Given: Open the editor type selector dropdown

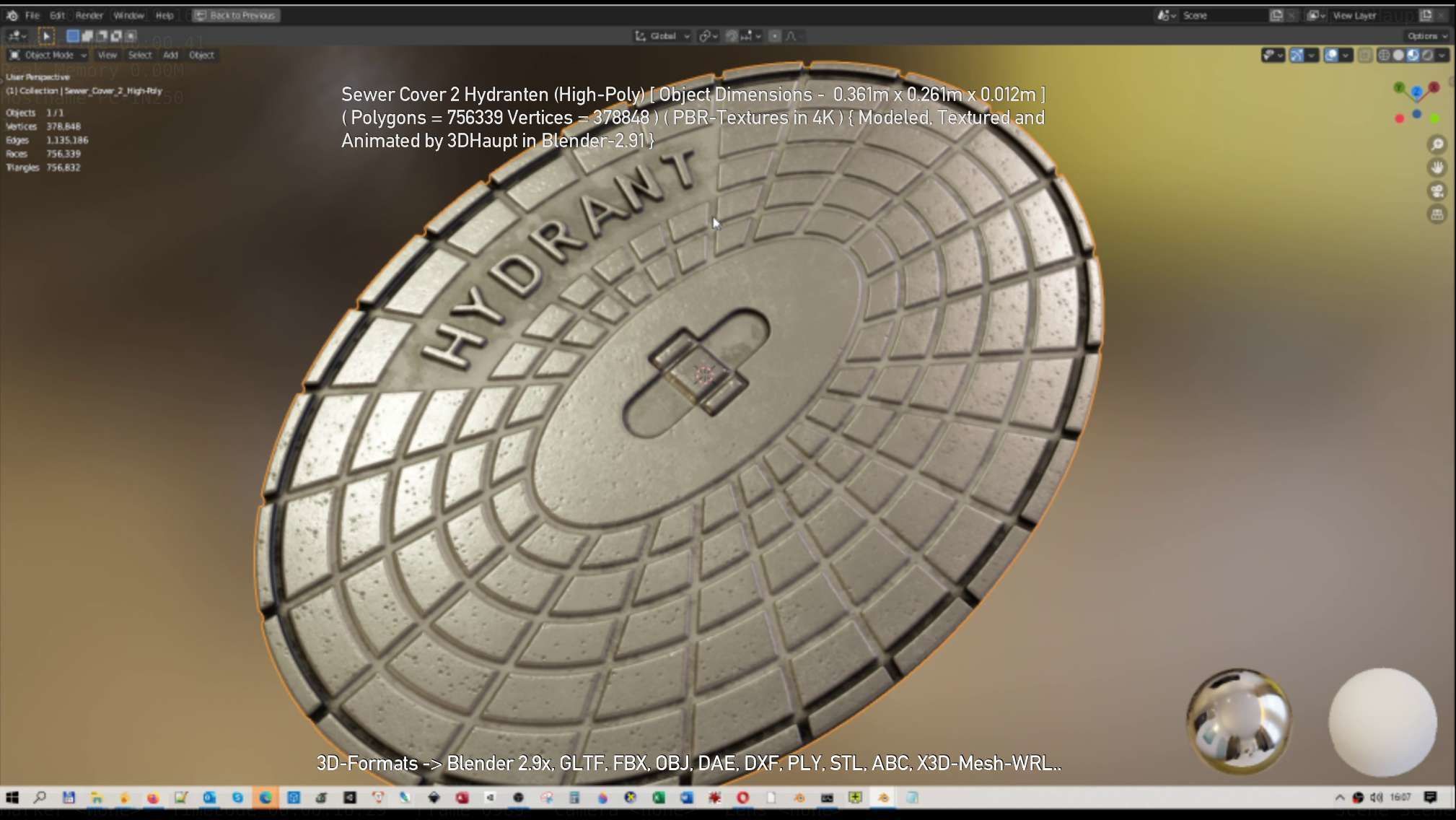Looking at the screenshot, I should point(17,36).
